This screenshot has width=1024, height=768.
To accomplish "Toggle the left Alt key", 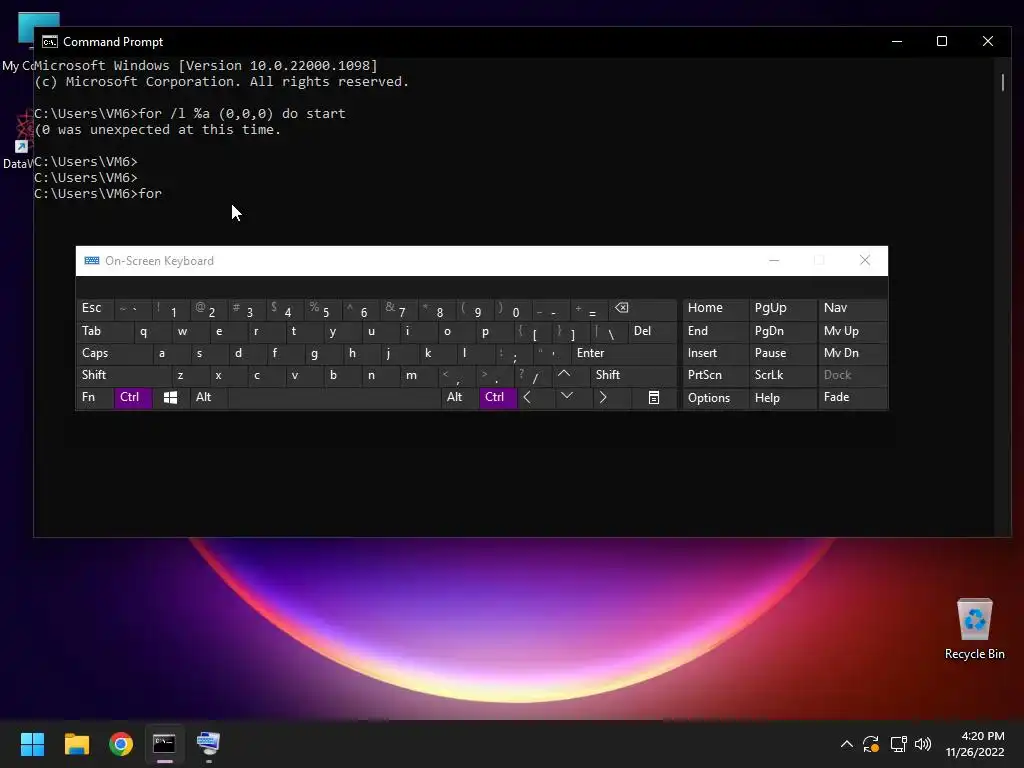I will tap(208, 397).
